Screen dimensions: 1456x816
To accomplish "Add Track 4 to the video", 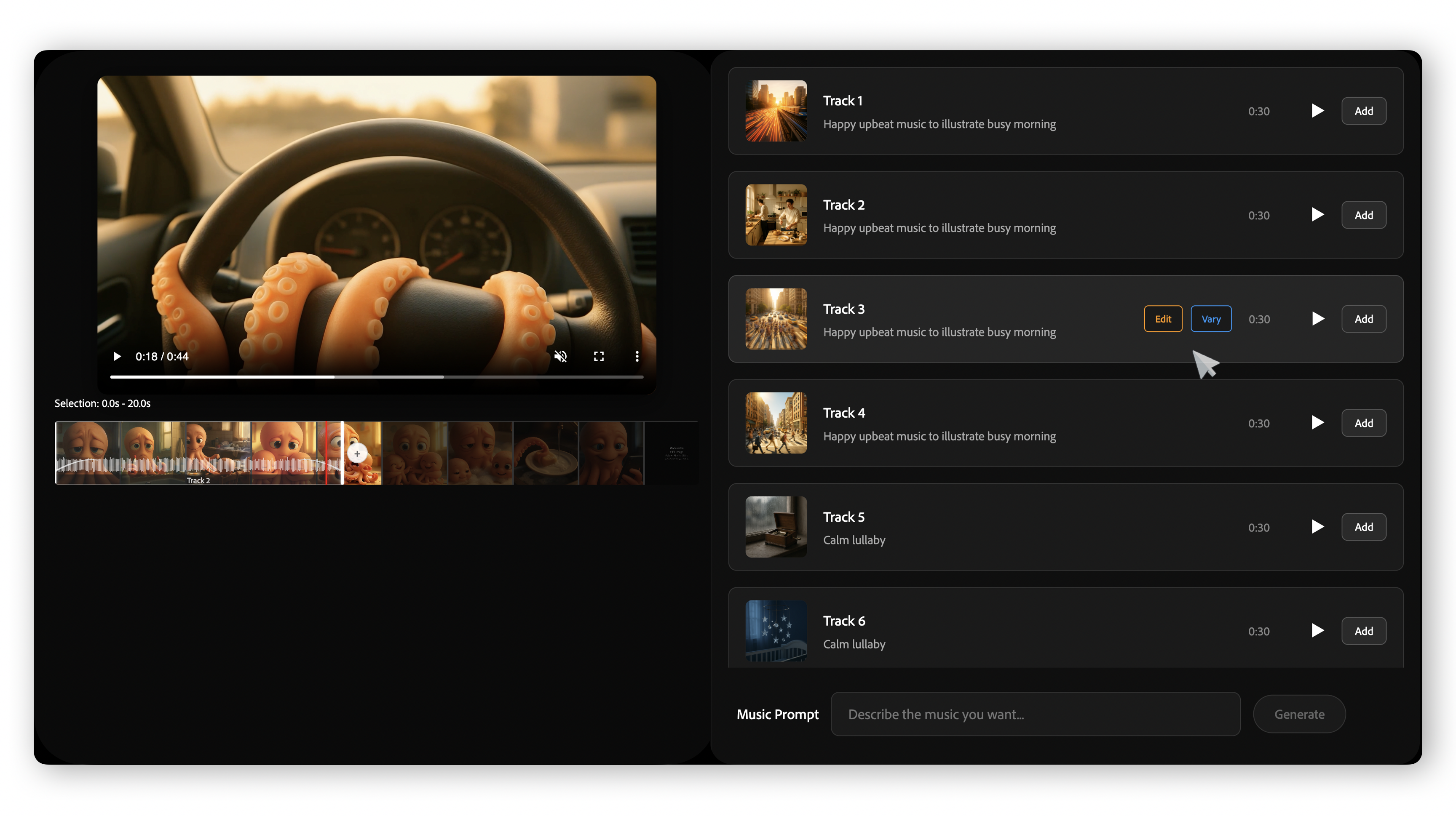I will tap(1363, 423).
